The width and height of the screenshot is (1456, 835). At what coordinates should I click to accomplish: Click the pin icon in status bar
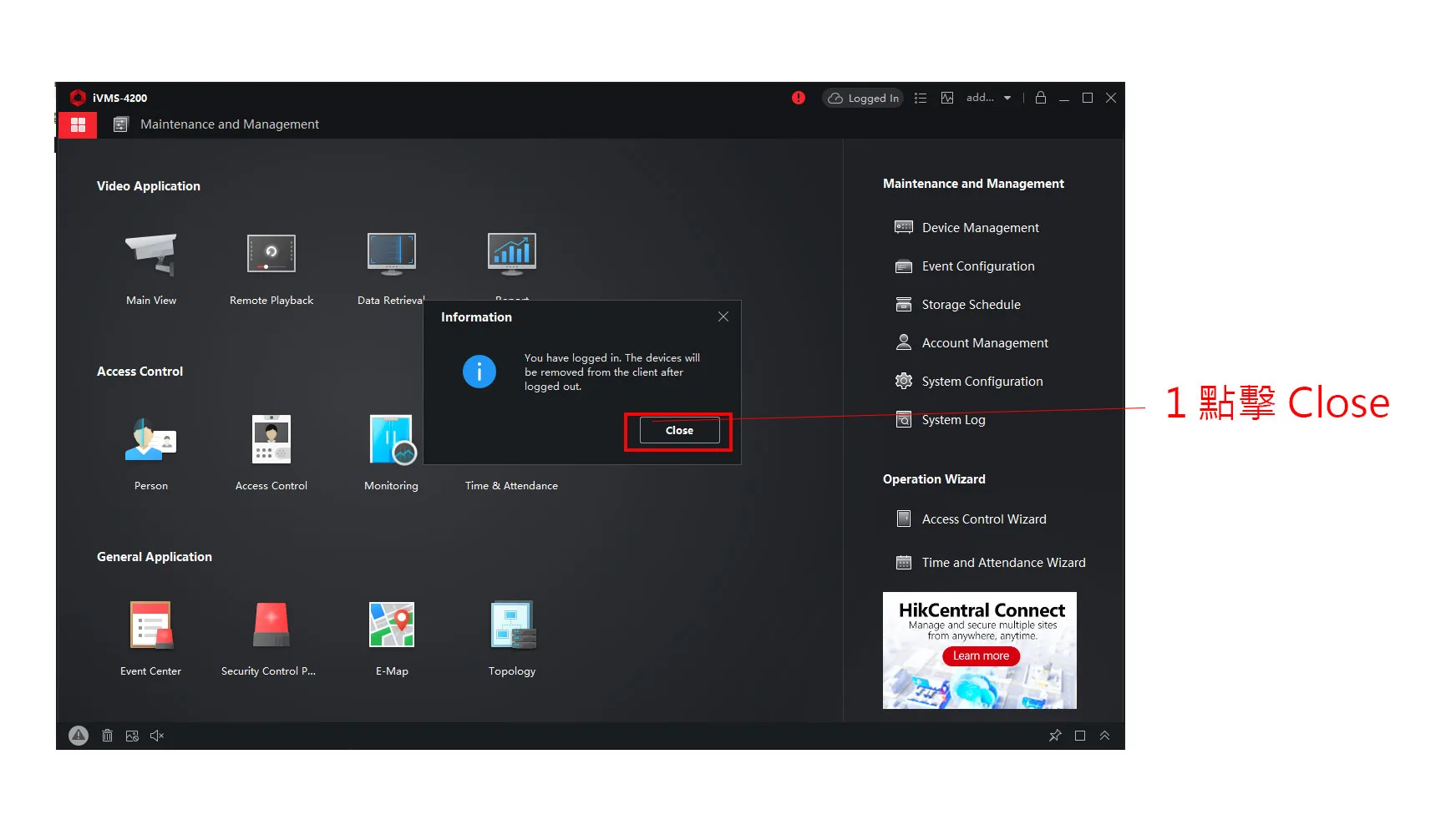pos(1055,736)
